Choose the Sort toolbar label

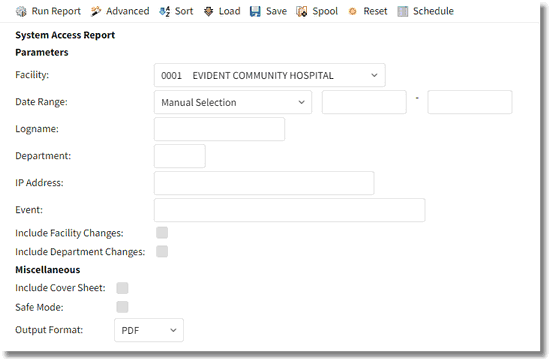click(x=184, y=11)
